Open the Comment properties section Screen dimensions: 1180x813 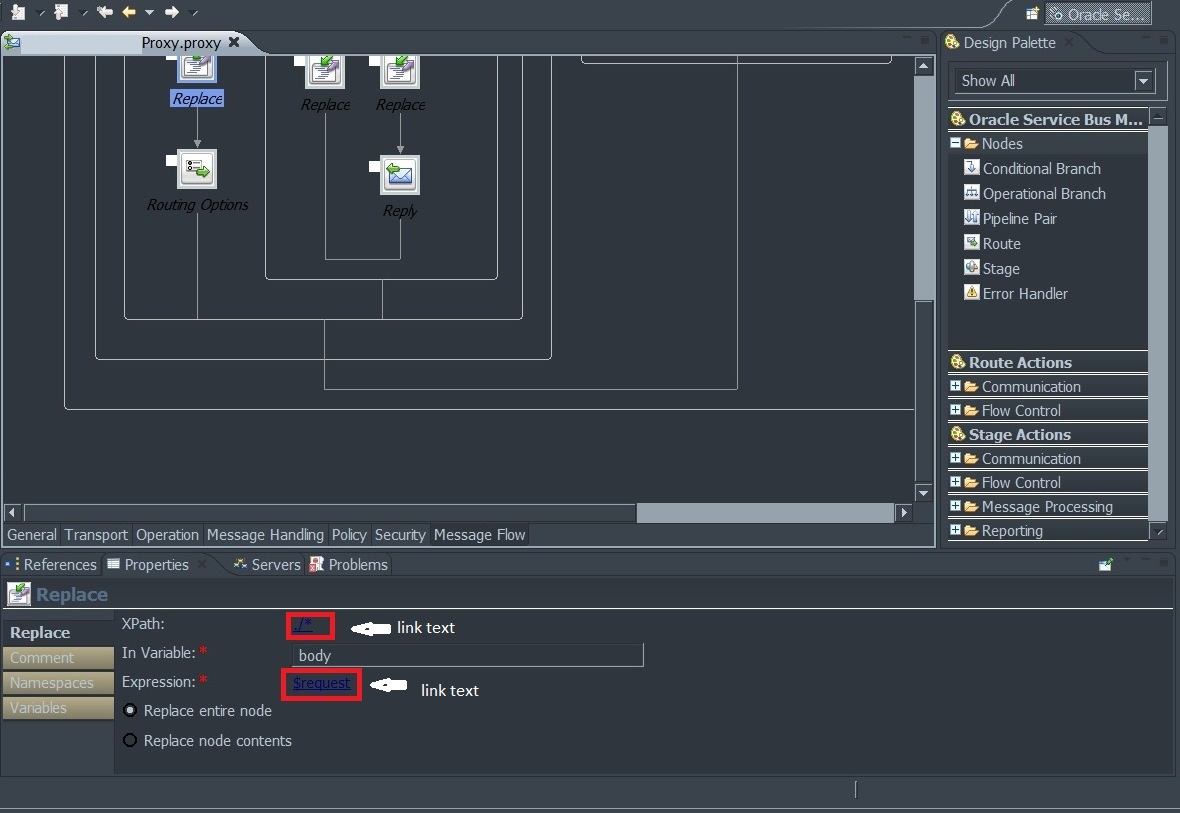(x=58, y=658)
